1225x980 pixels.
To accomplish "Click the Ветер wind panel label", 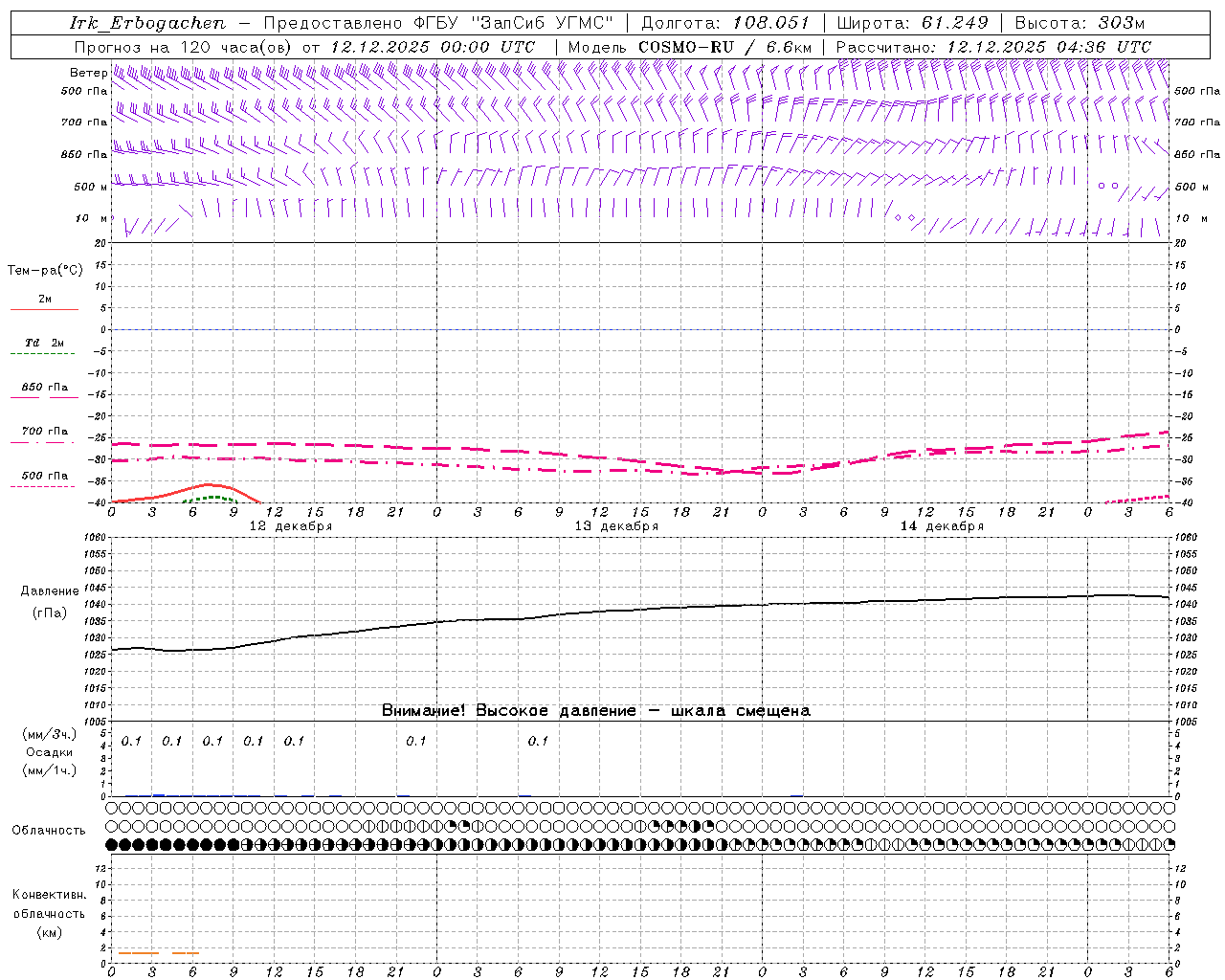I will point(88,73).
